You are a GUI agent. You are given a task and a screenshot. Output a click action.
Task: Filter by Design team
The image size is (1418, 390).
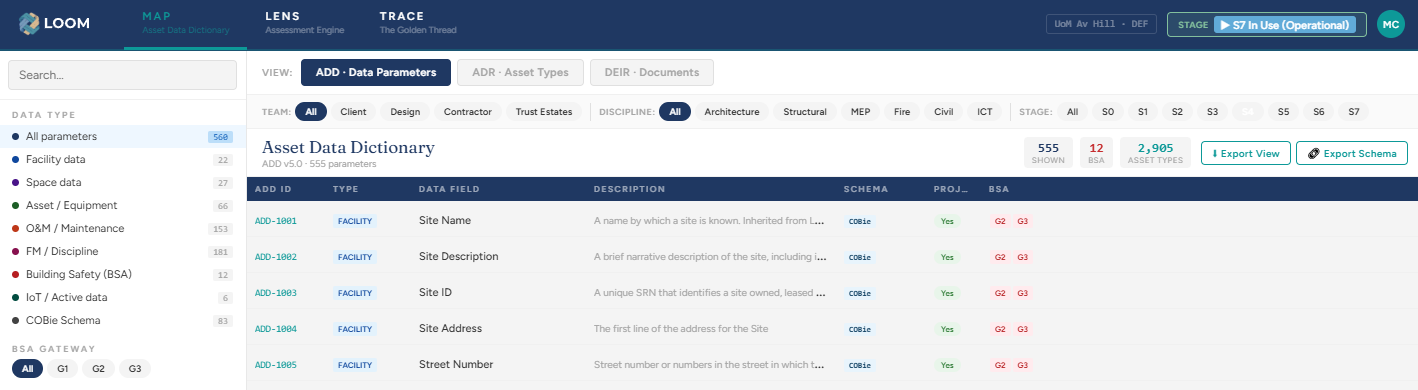tap(405, 112)
